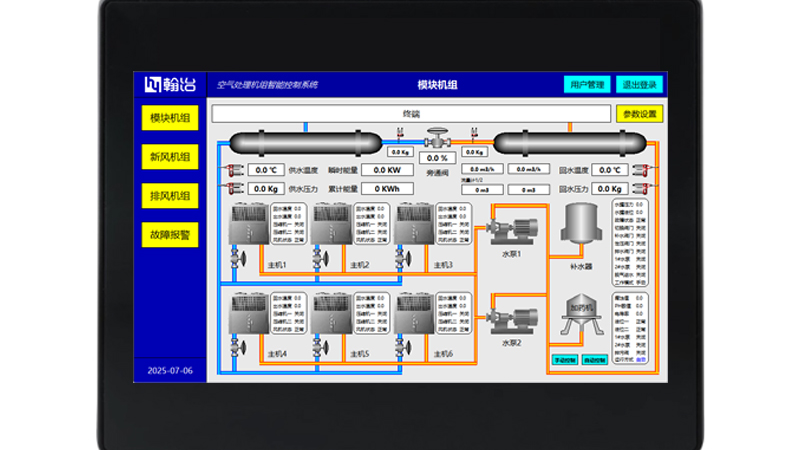Enable 自动控制 automatic control mode

click(x=594, y=360)
